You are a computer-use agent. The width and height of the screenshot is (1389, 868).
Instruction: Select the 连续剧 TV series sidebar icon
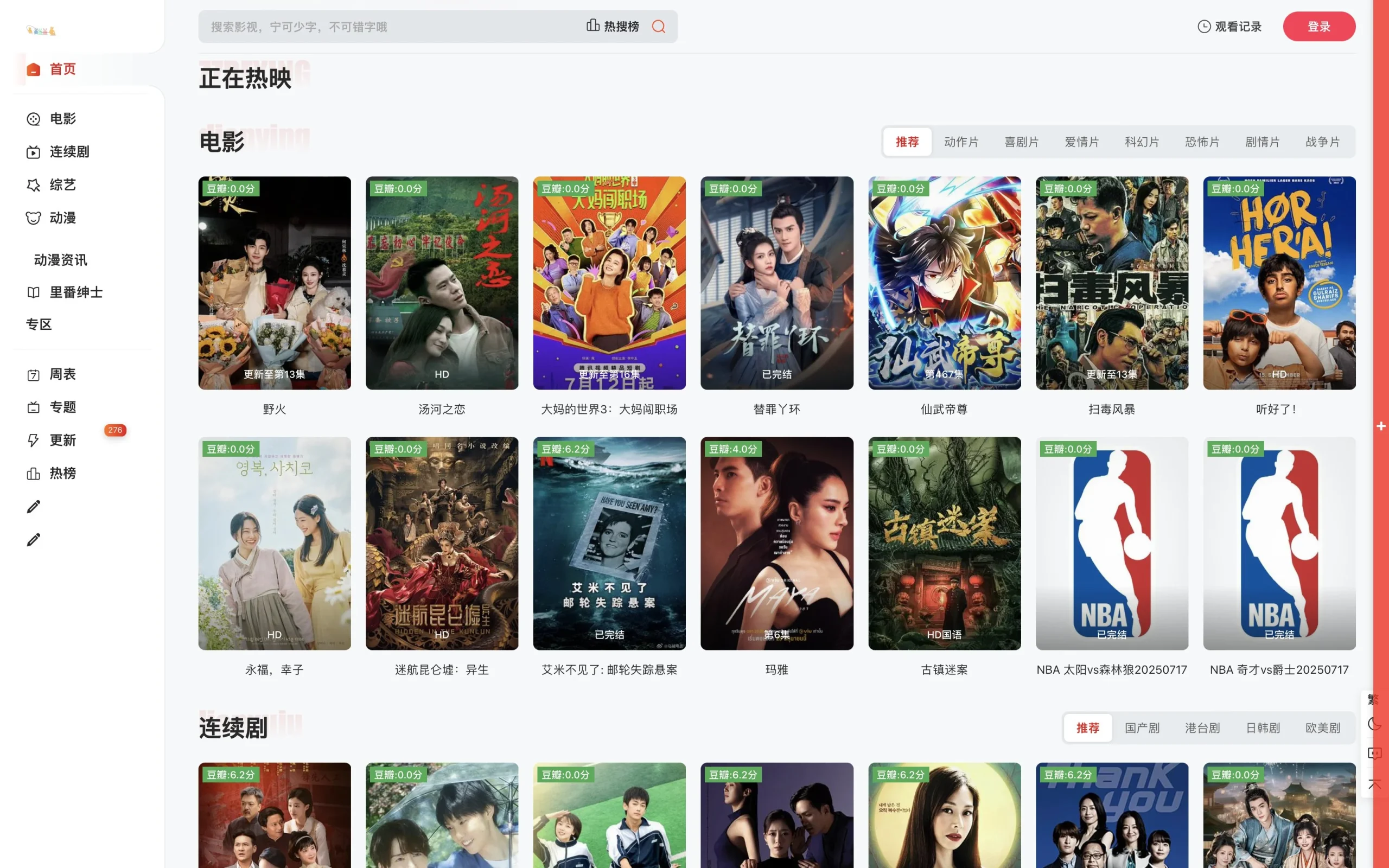33,151
